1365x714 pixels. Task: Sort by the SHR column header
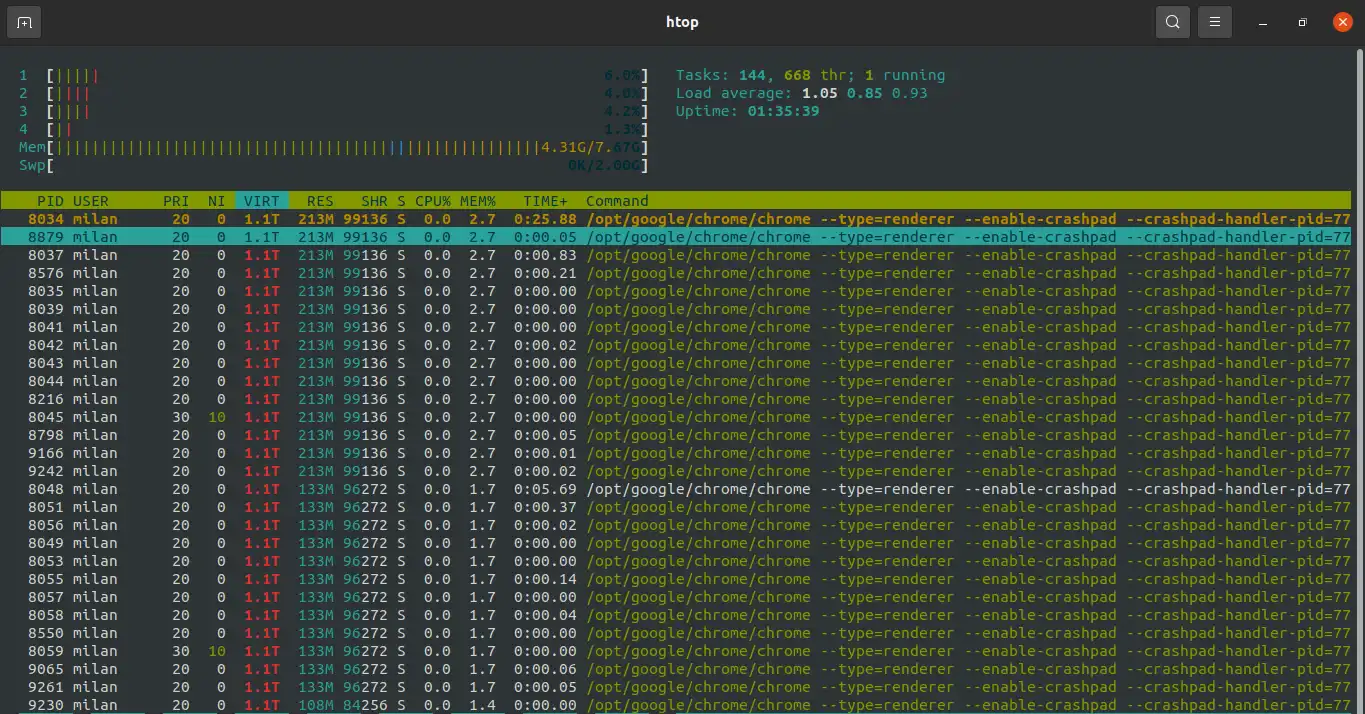pos(374,201)
